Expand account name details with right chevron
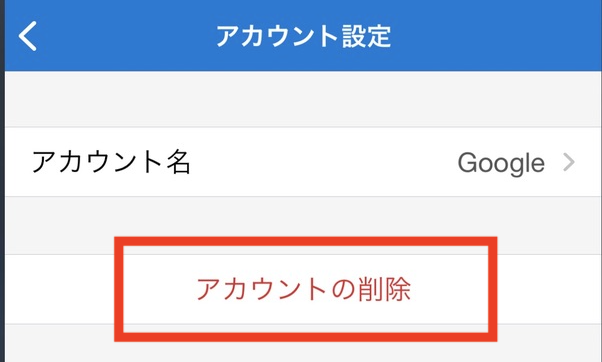This screenshot has height=362, width=602. pyautogui.click(x=569, y=162)
